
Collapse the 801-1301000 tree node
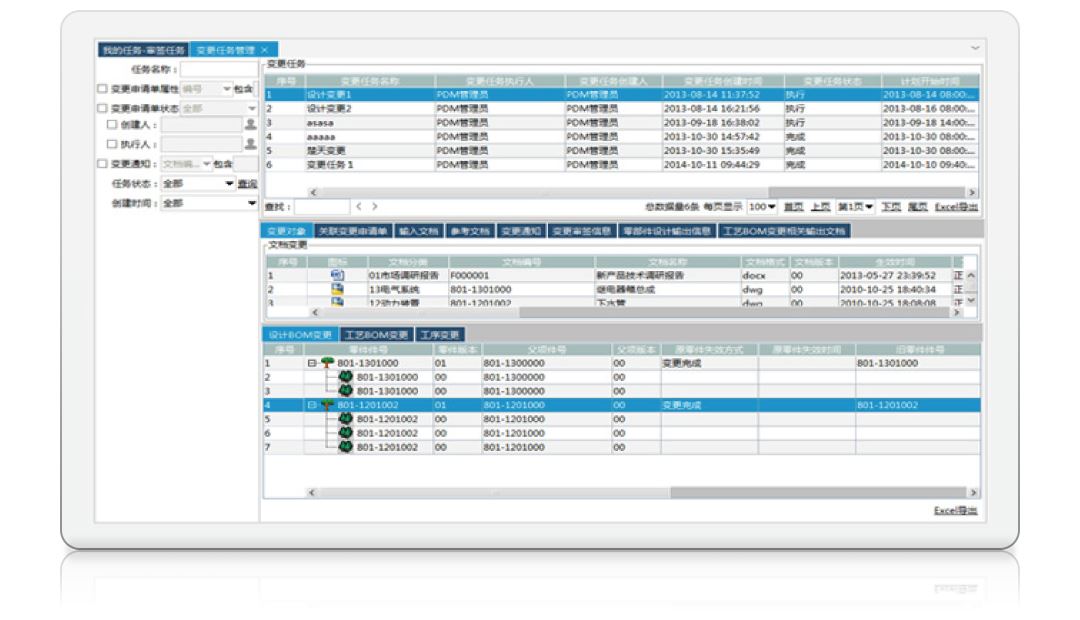tap(312, 364)
